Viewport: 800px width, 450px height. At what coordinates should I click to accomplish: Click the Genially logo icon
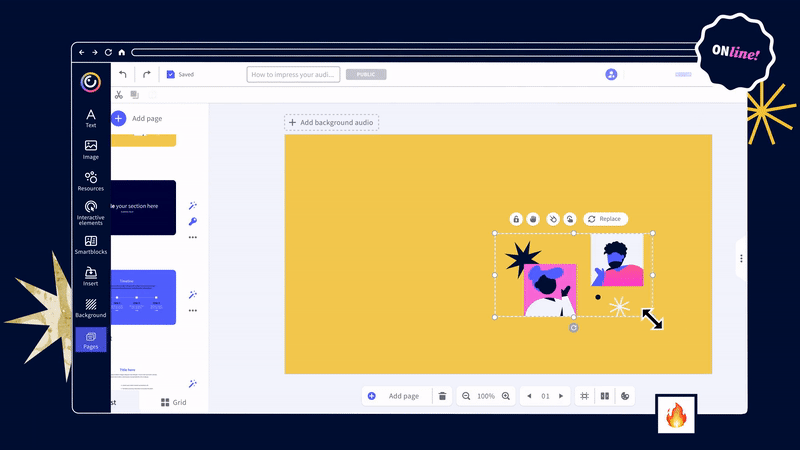click(x=91, y=82)
